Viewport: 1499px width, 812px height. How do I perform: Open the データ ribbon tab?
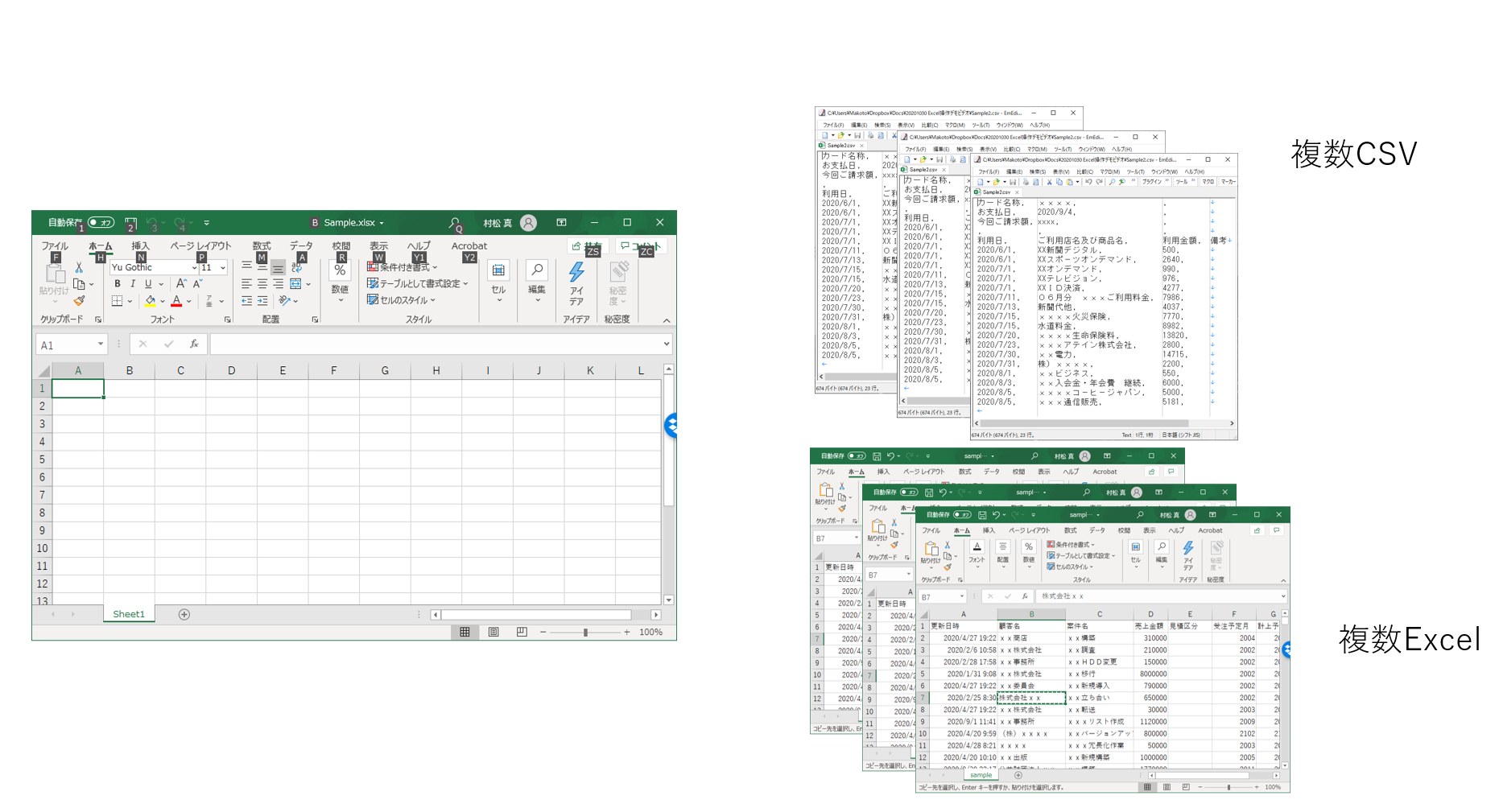[x=301, y=246]
